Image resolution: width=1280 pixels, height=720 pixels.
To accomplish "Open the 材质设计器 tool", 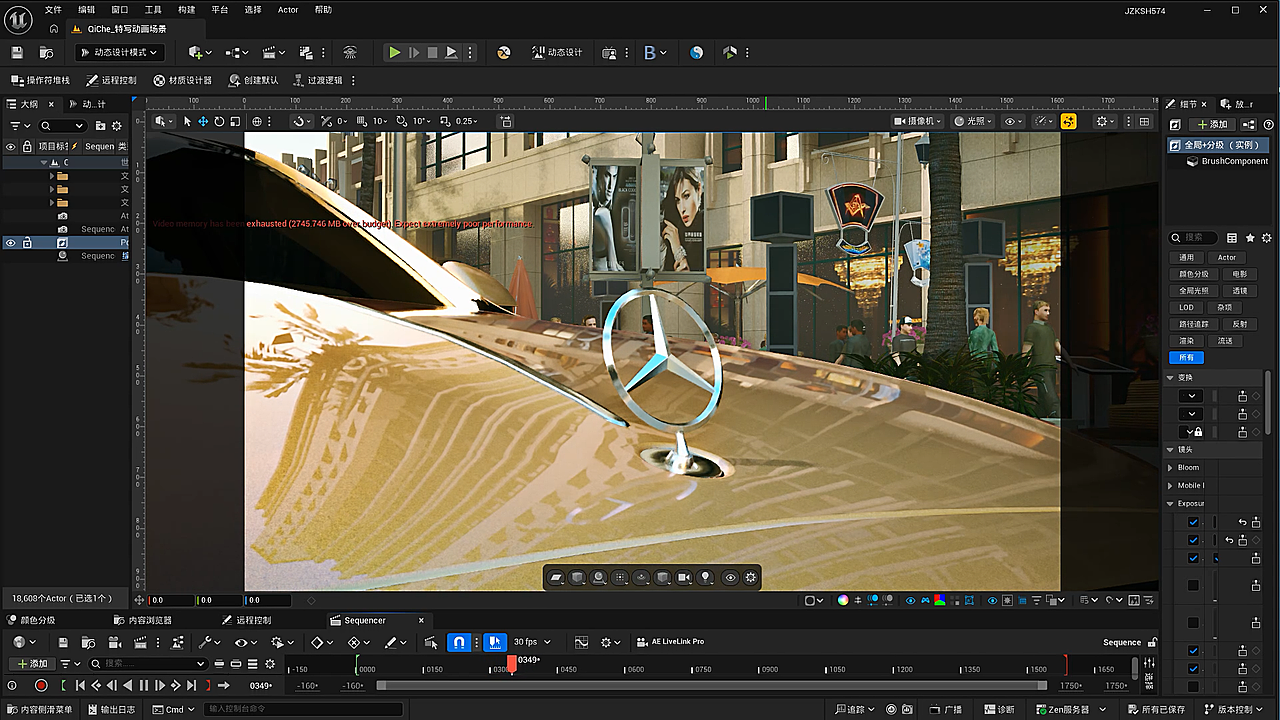I will point(182,80).
